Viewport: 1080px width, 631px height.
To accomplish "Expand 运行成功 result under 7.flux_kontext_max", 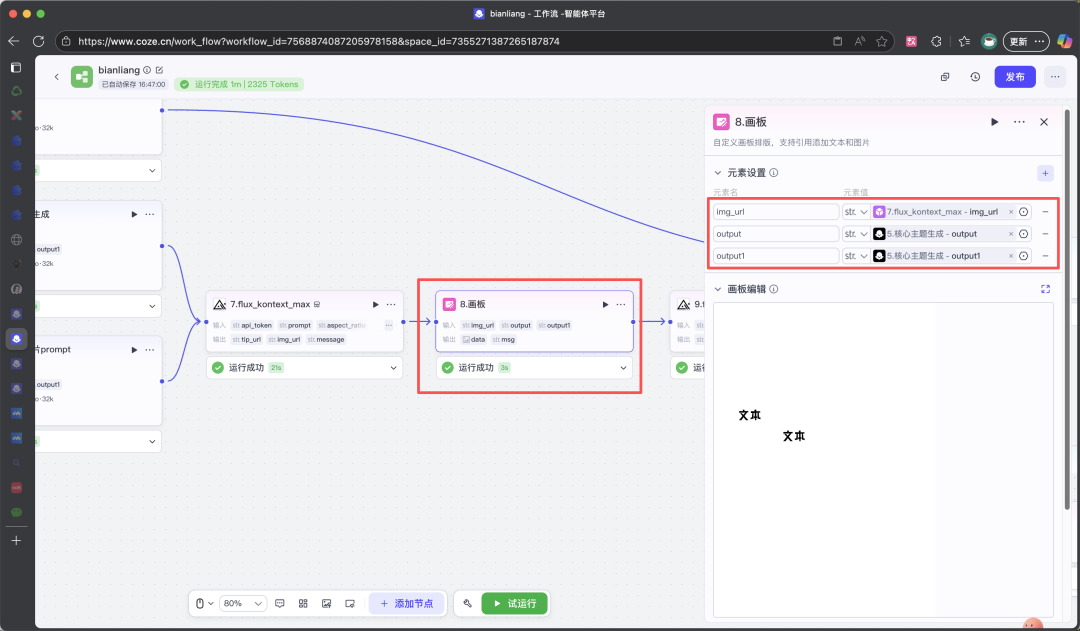I will [x=393, y=368].
